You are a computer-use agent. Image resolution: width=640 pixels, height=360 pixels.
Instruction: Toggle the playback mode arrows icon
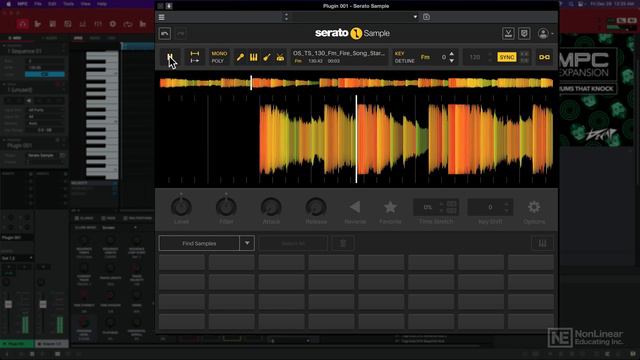[x=195, y=57]
